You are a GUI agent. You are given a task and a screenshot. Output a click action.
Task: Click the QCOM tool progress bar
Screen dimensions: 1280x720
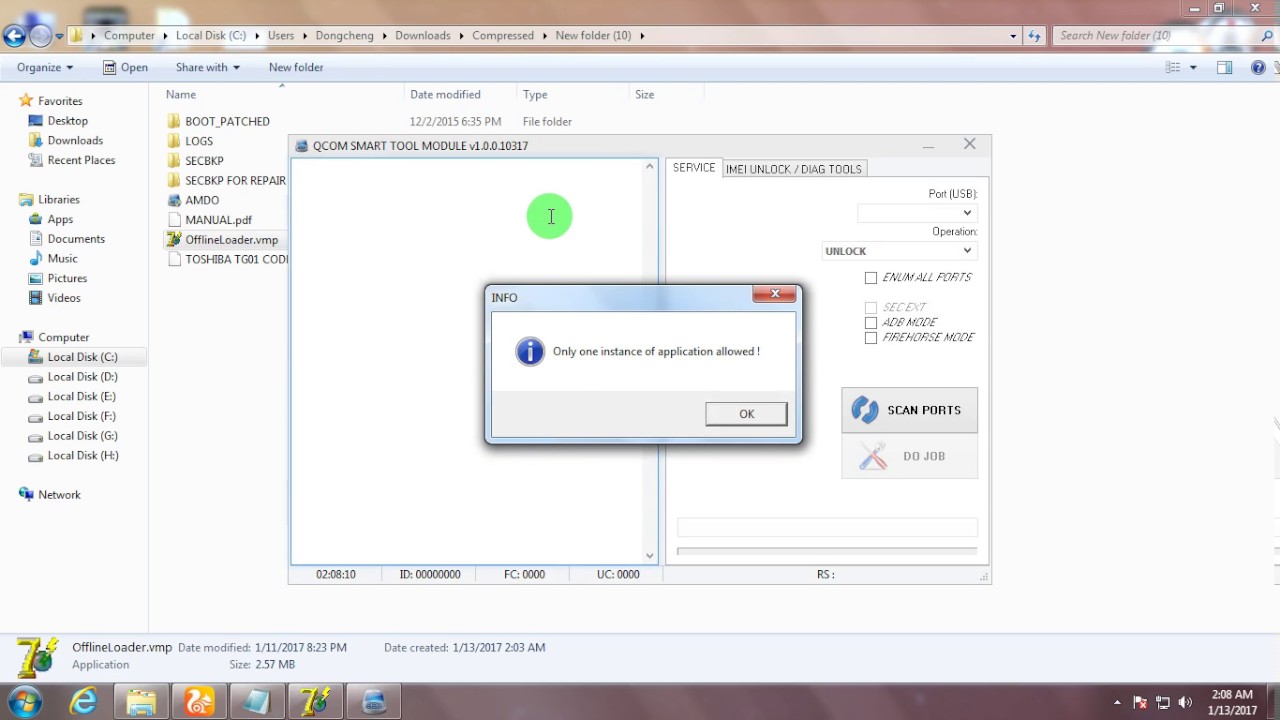pyautogui.click(x=827, y=551)
